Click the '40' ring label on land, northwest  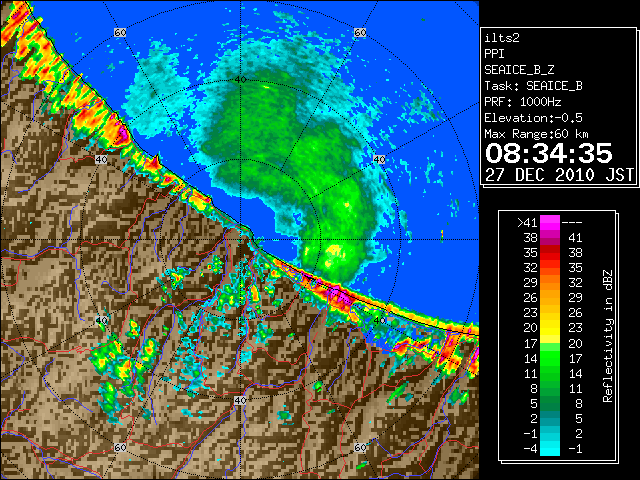point(101,159)
